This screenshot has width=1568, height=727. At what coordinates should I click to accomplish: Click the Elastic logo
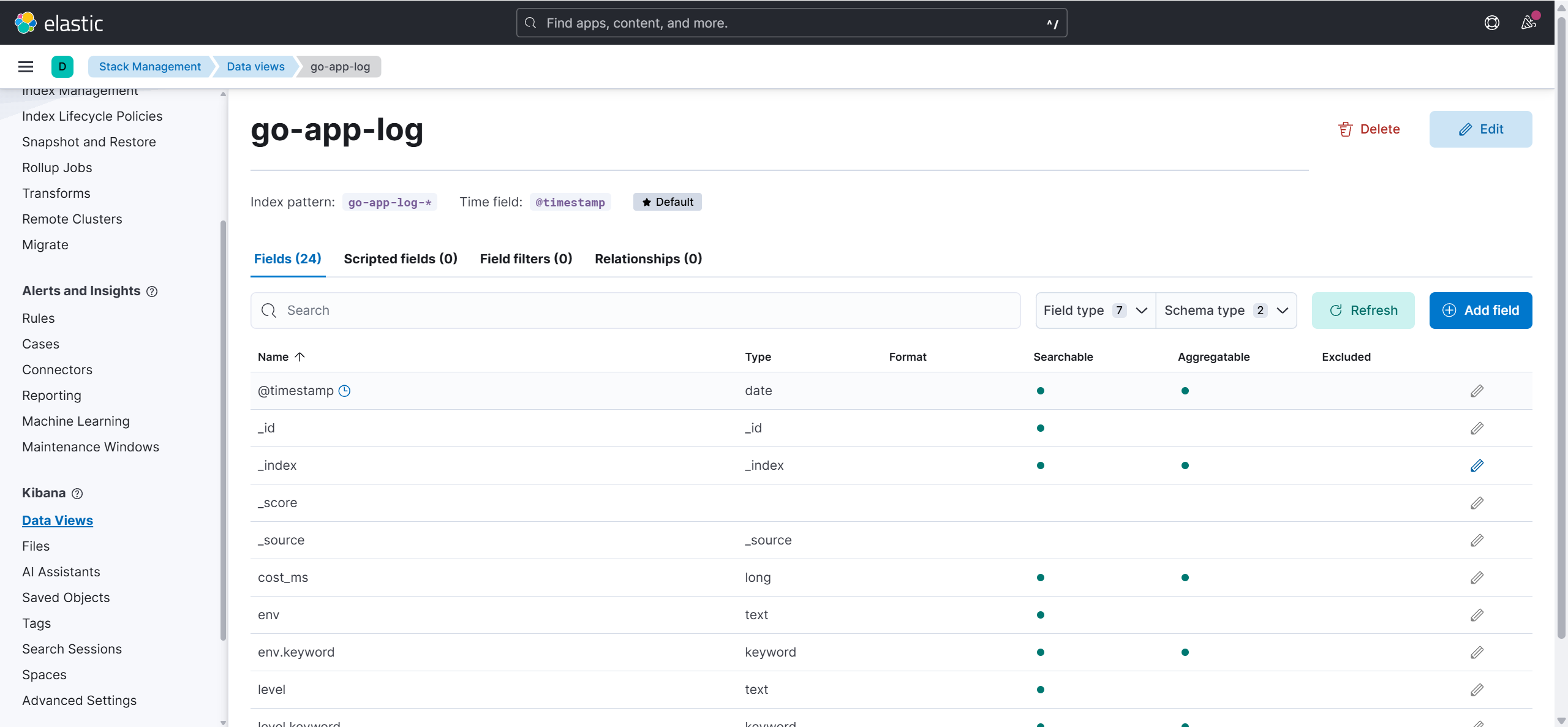click(x=59, y=23)
